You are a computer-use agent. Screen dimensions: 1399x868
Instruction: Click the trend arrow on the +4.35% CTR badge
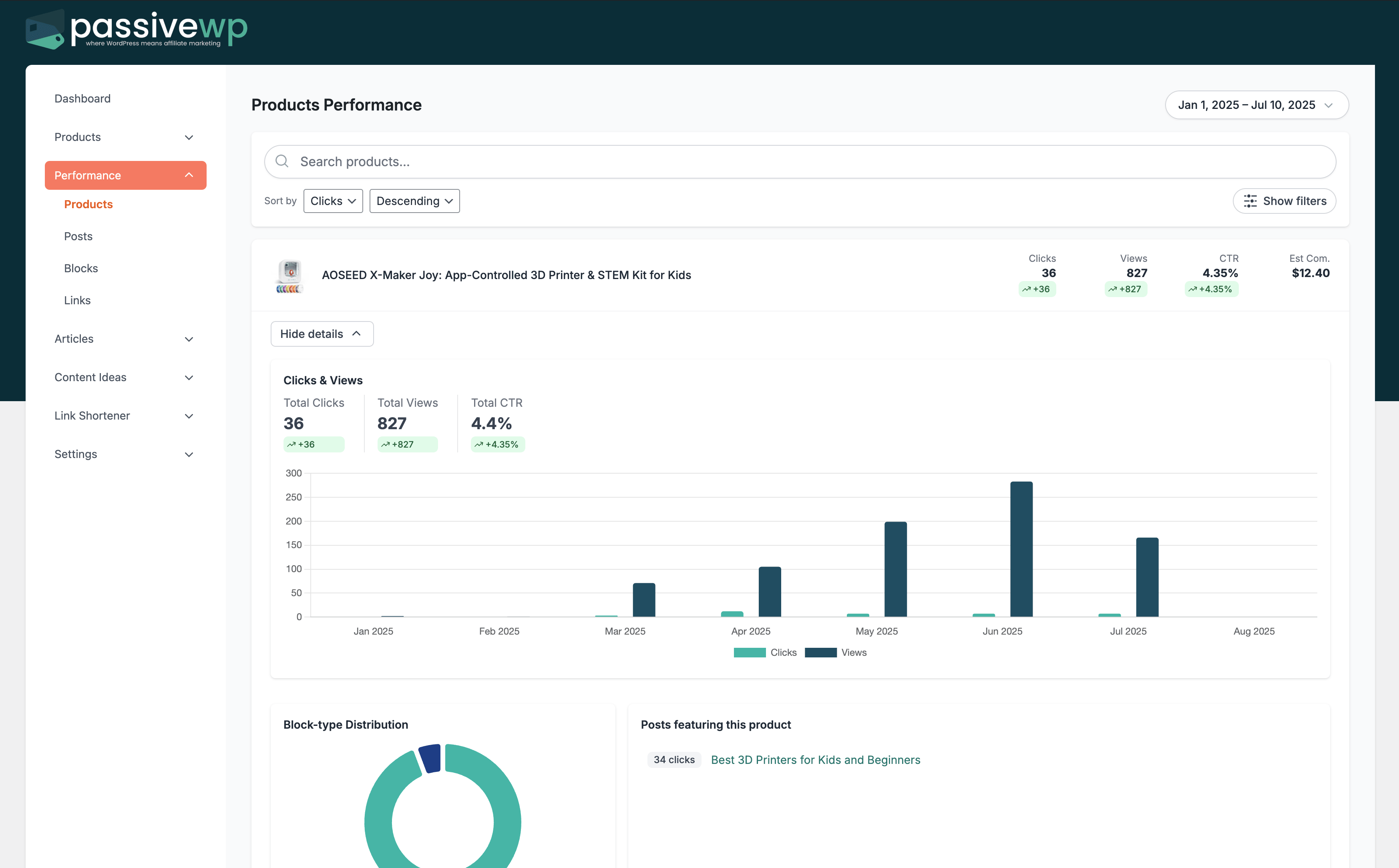click(1192, 289)
